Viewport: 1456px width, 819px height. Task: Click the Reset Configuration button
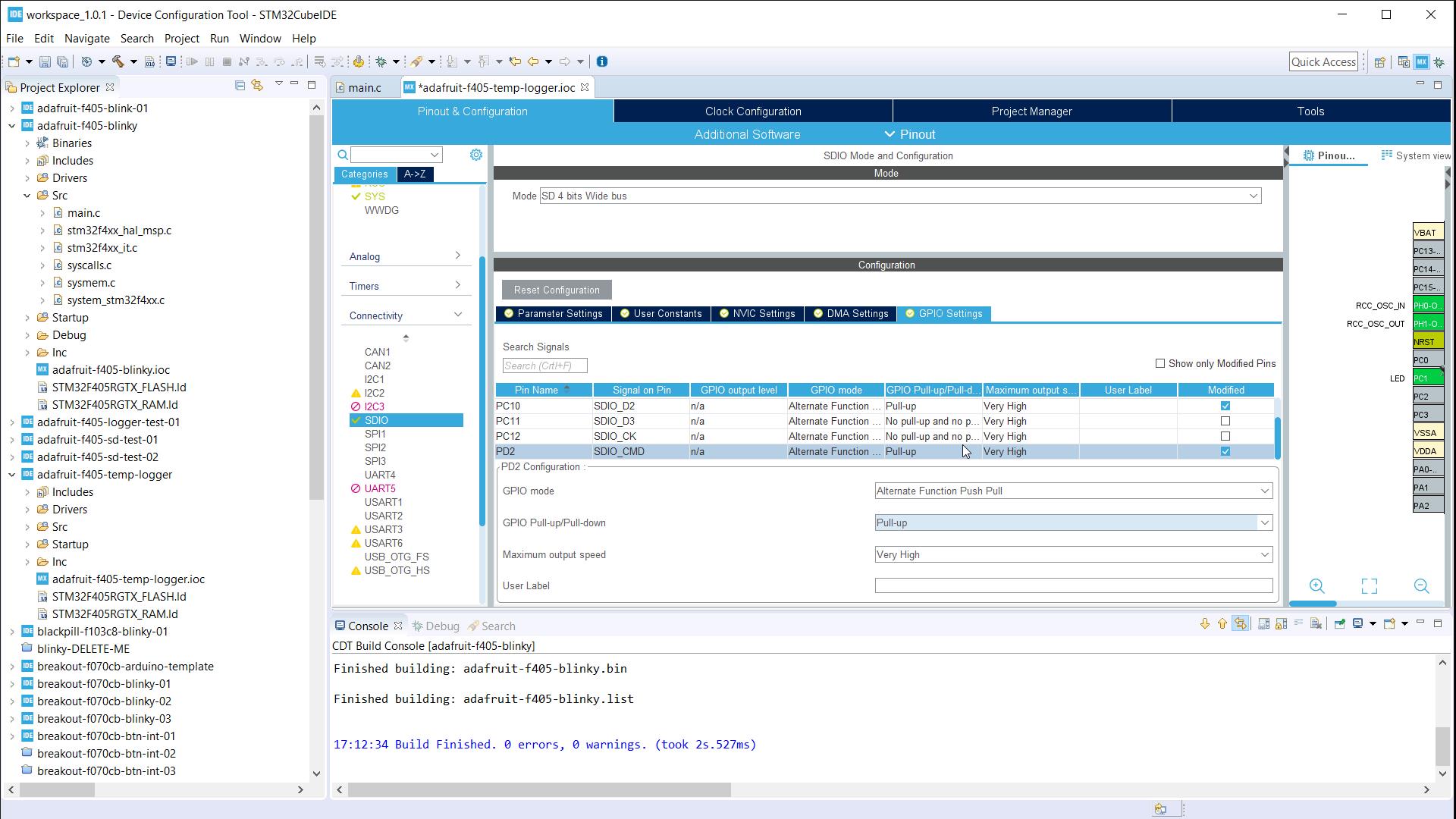pyautogui.click(x=556, y=290)
